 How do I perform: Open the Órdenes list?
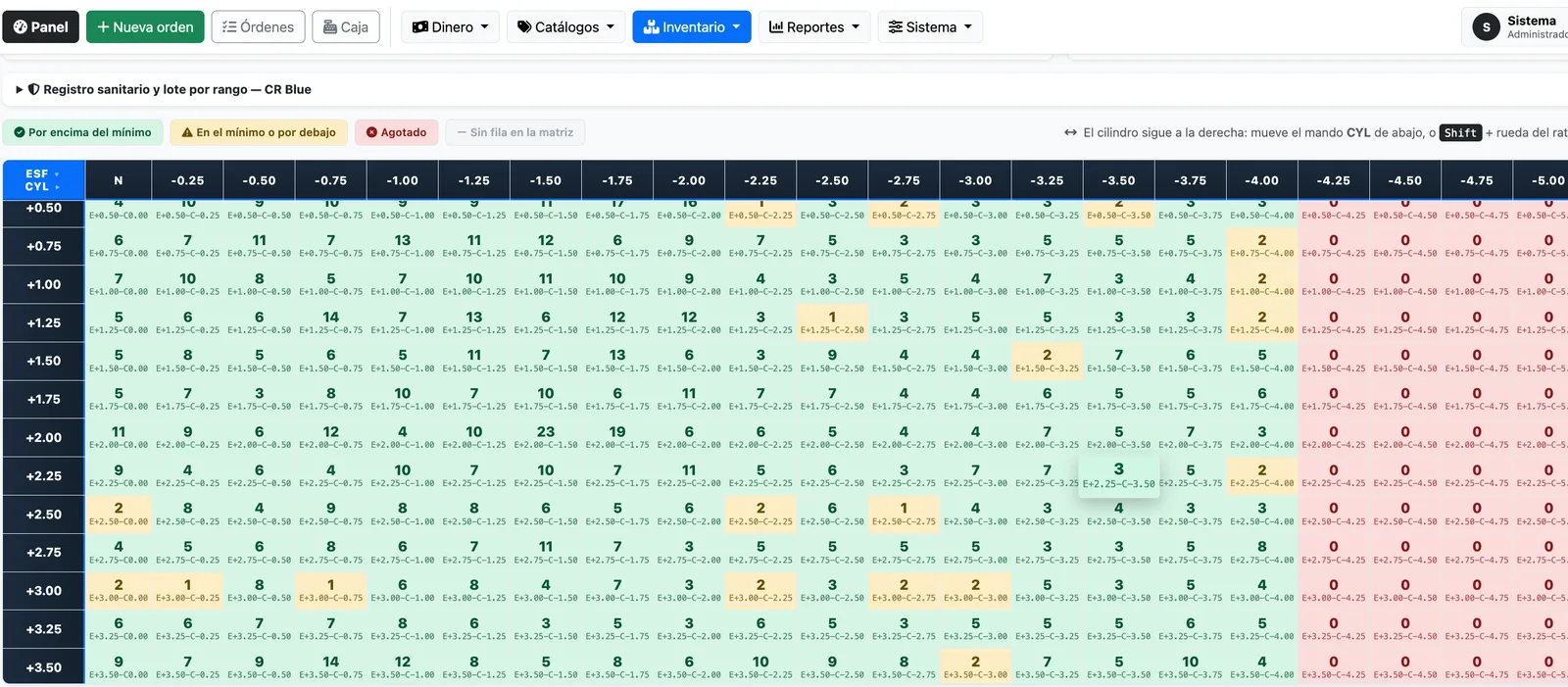click(259, 26)
